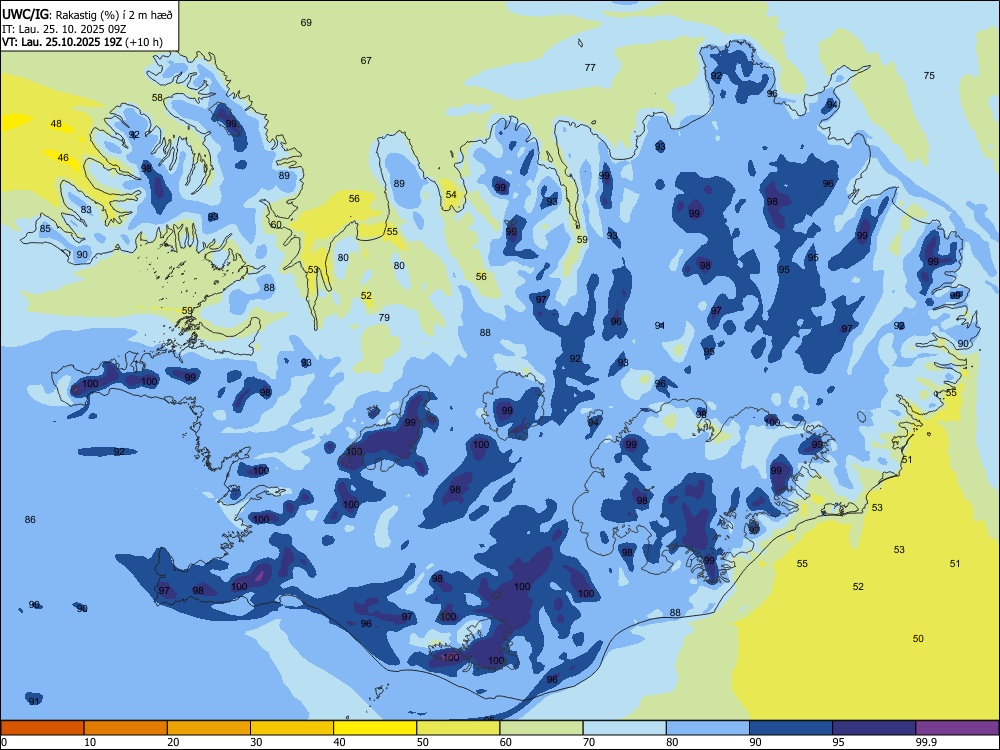Click the humidity value '79' on the map
Viewport: 1000px width, 750px height.
pyautogui.click(x=384, y=318)
